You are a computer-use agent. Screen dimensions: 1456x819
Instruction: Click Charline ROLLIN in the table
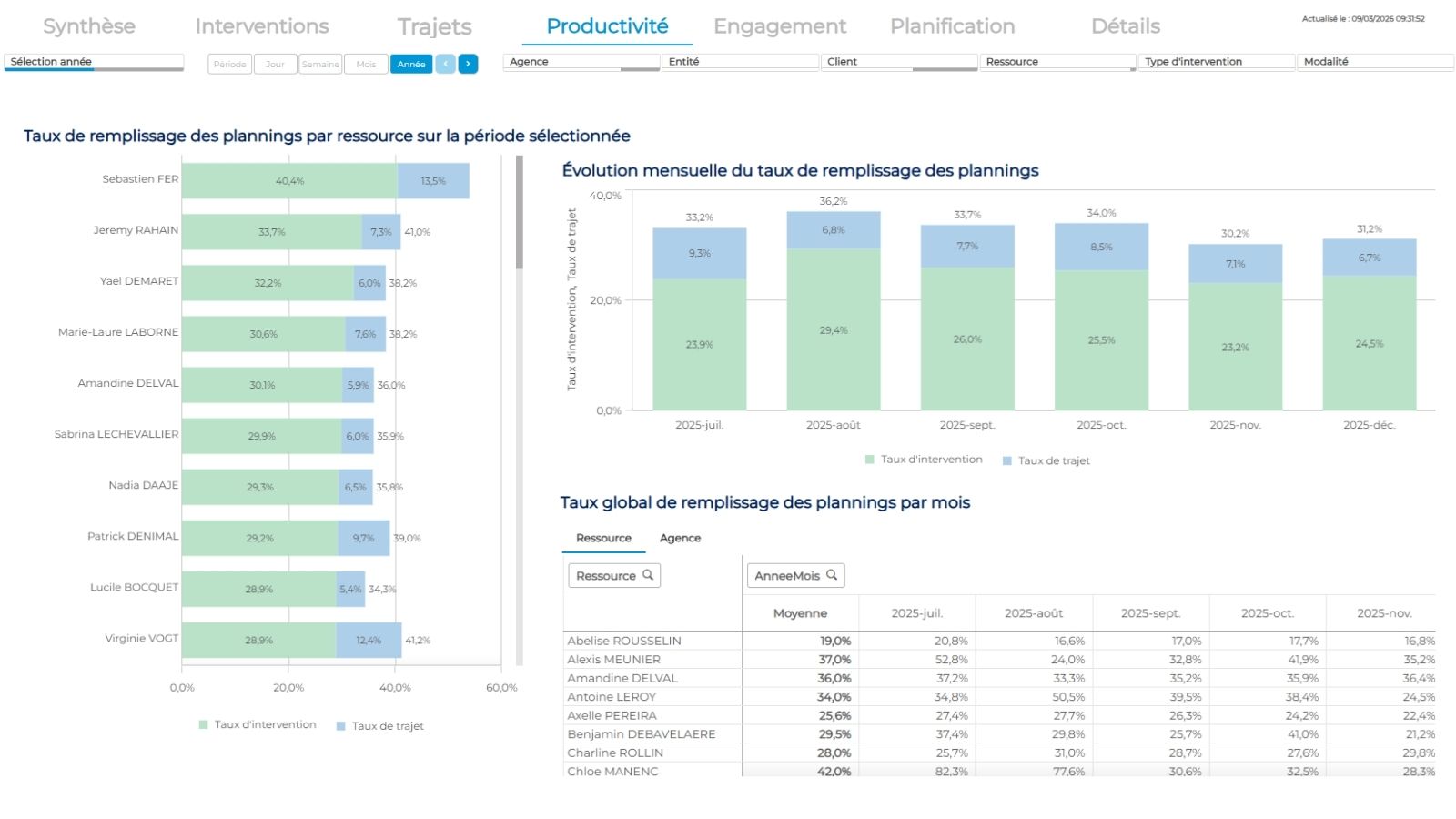pyautogui.click(x=615, y=753)
